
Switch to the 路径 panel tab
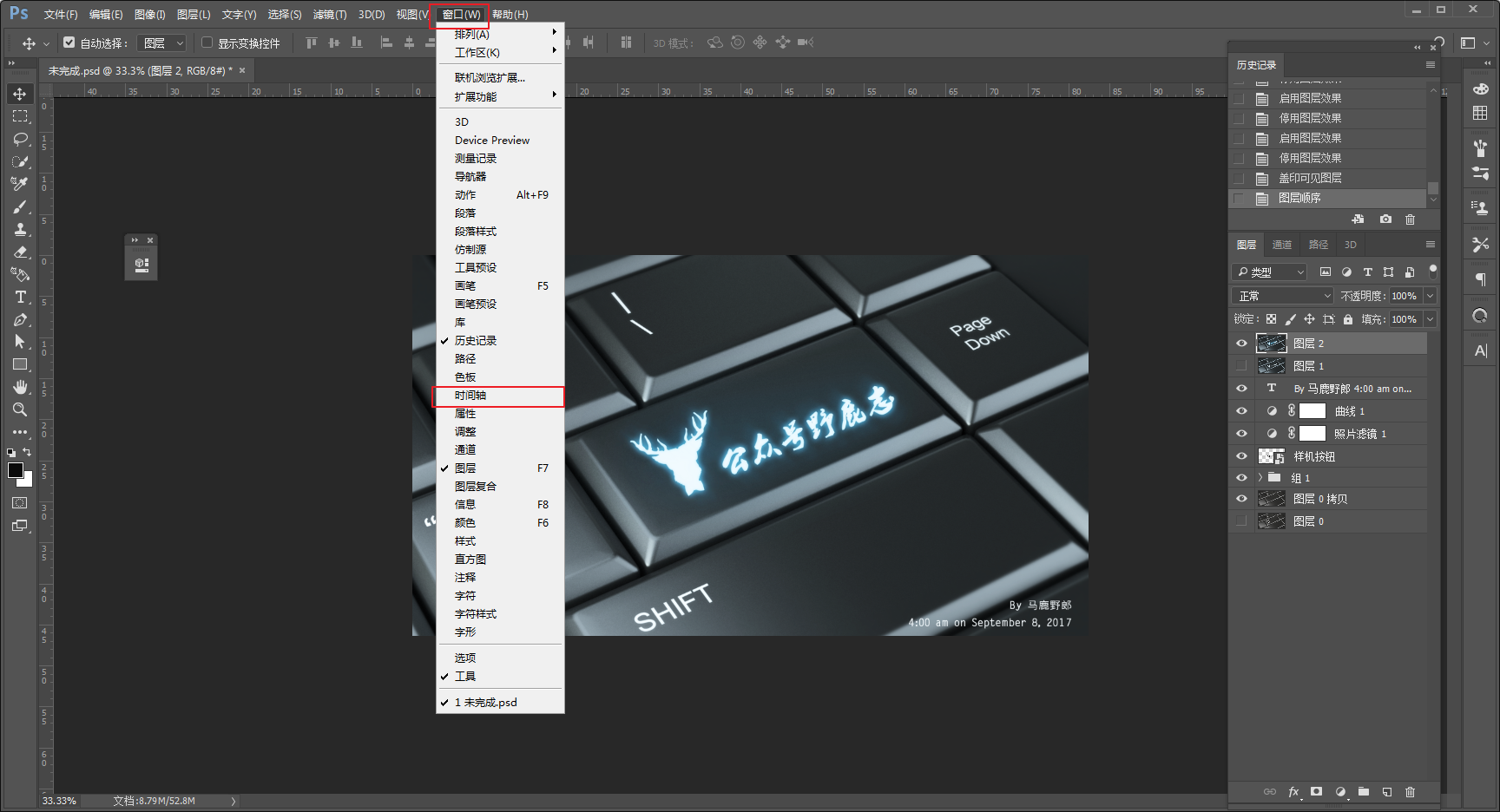(x=1319, y=245)
